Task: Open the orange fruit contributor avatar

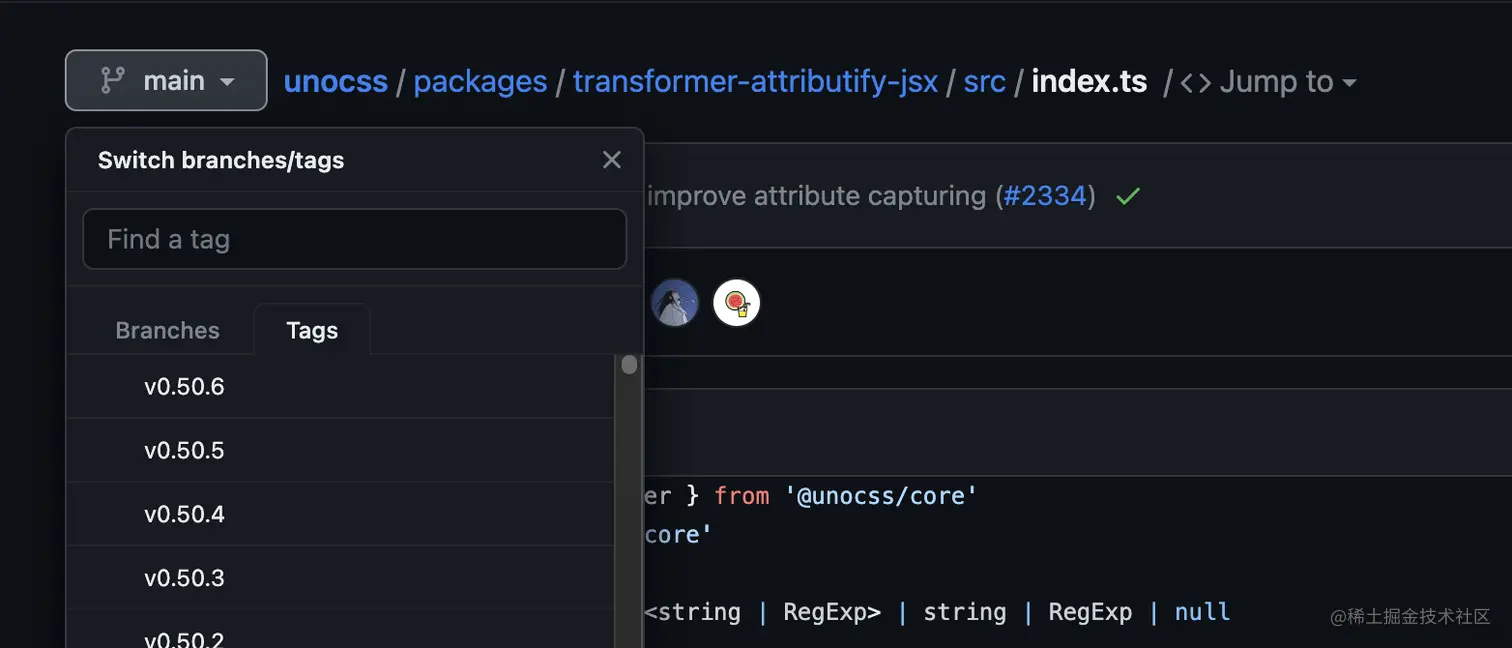Action: [x=737, y=303]
